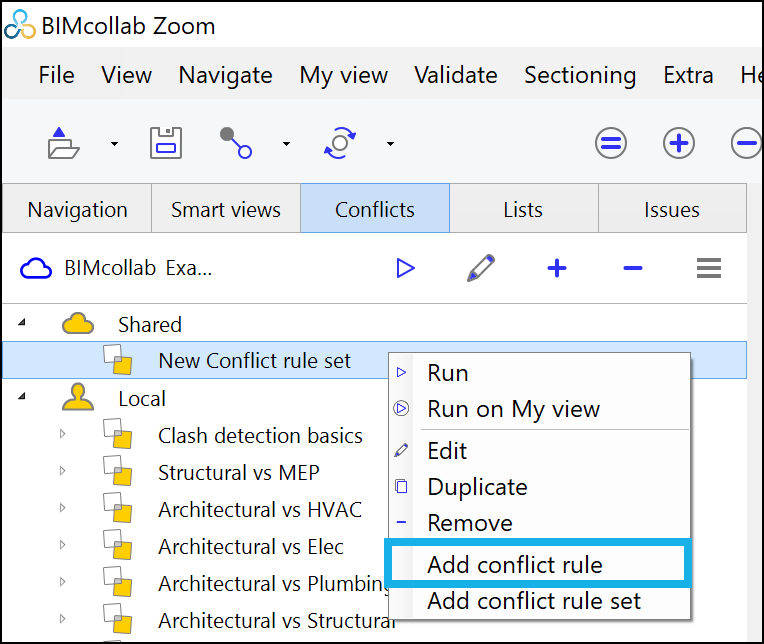The width and height of the screenshot is (764, 644).
Task: Choose Duplicate from the context menu
Action: coord(540,487)
